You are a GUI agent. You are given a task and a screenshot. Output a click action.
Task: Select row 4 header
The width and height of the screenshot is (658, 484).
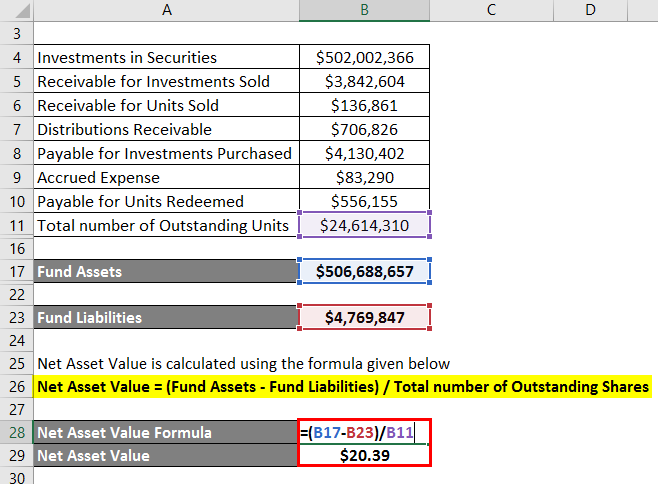(17, 57)
